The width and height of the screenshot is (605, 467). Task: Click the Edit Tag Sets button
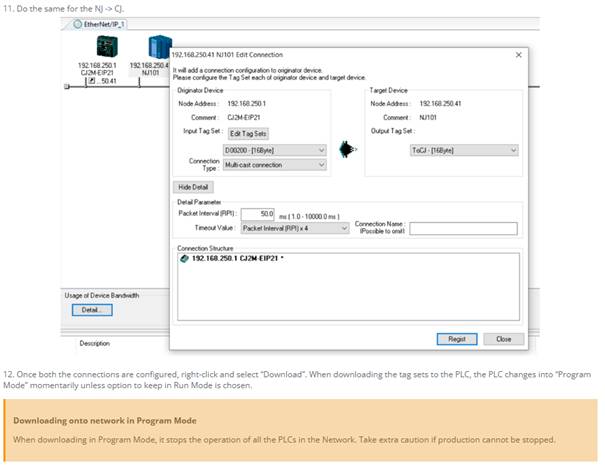248,134
